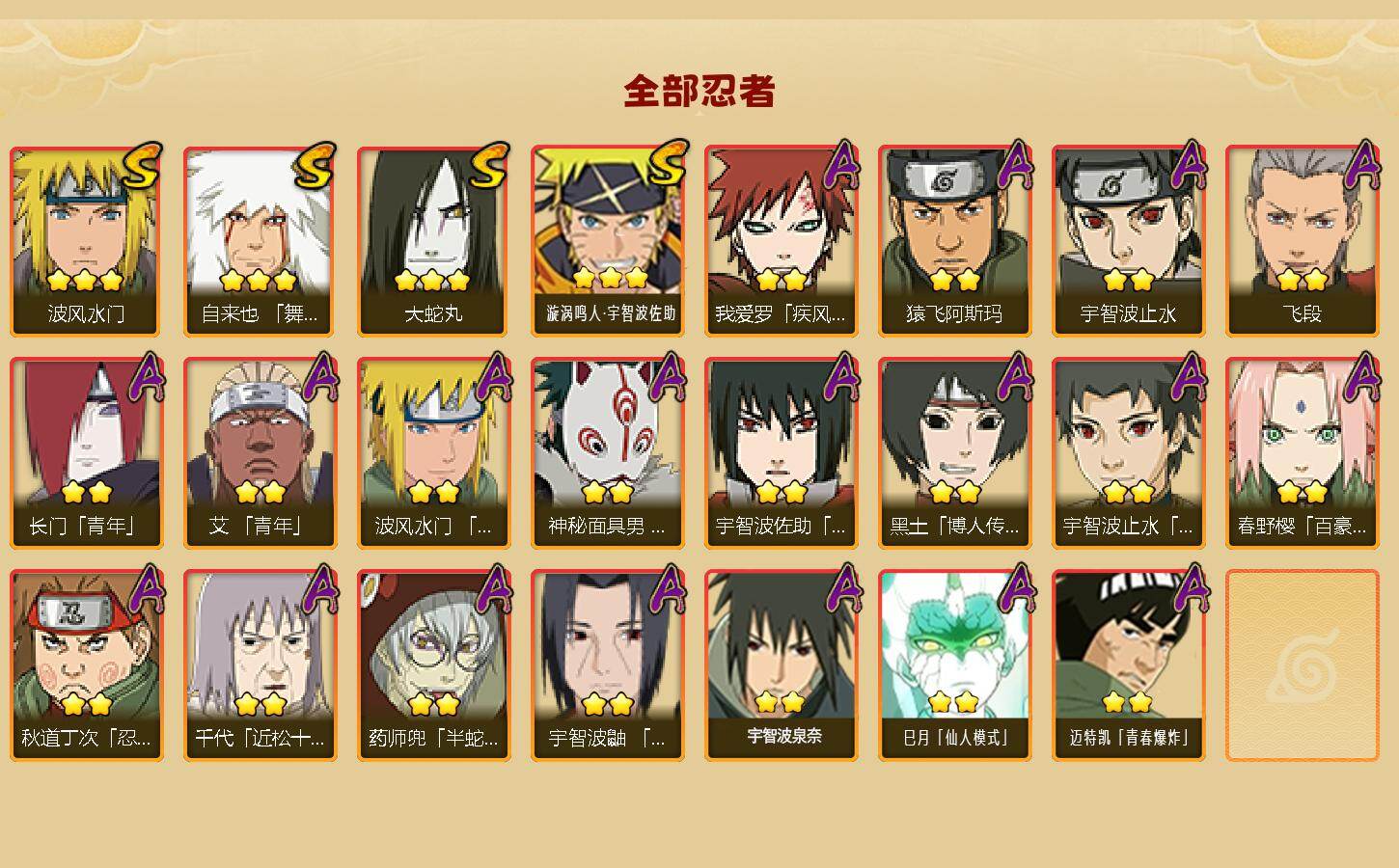Screen dimensions: 1399x868
Task: Open the 神秘面具男 ninja card
Action: coord(607,453)
